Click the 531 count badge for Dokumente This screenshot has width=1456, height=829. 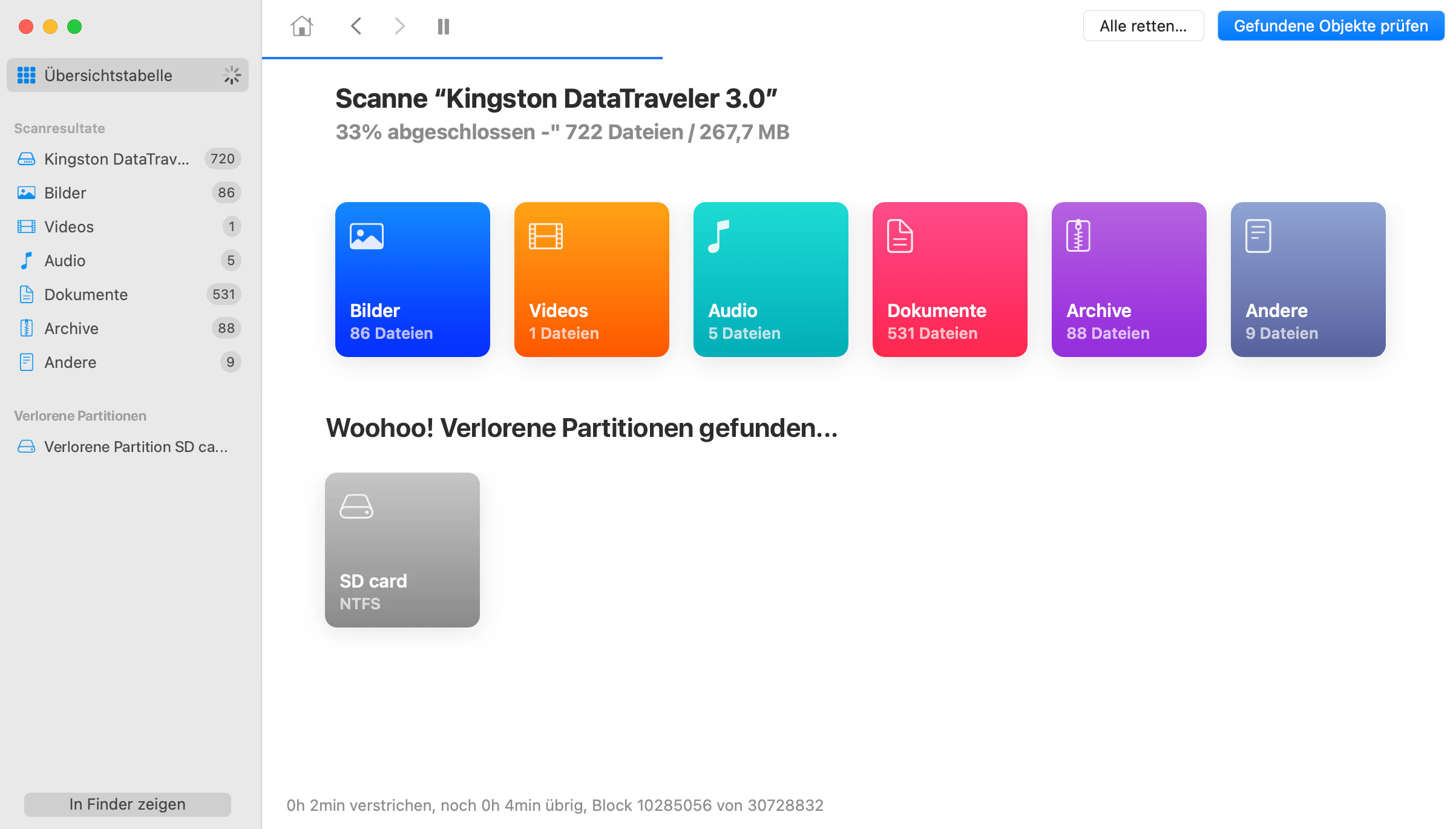(x=224, y=294)
